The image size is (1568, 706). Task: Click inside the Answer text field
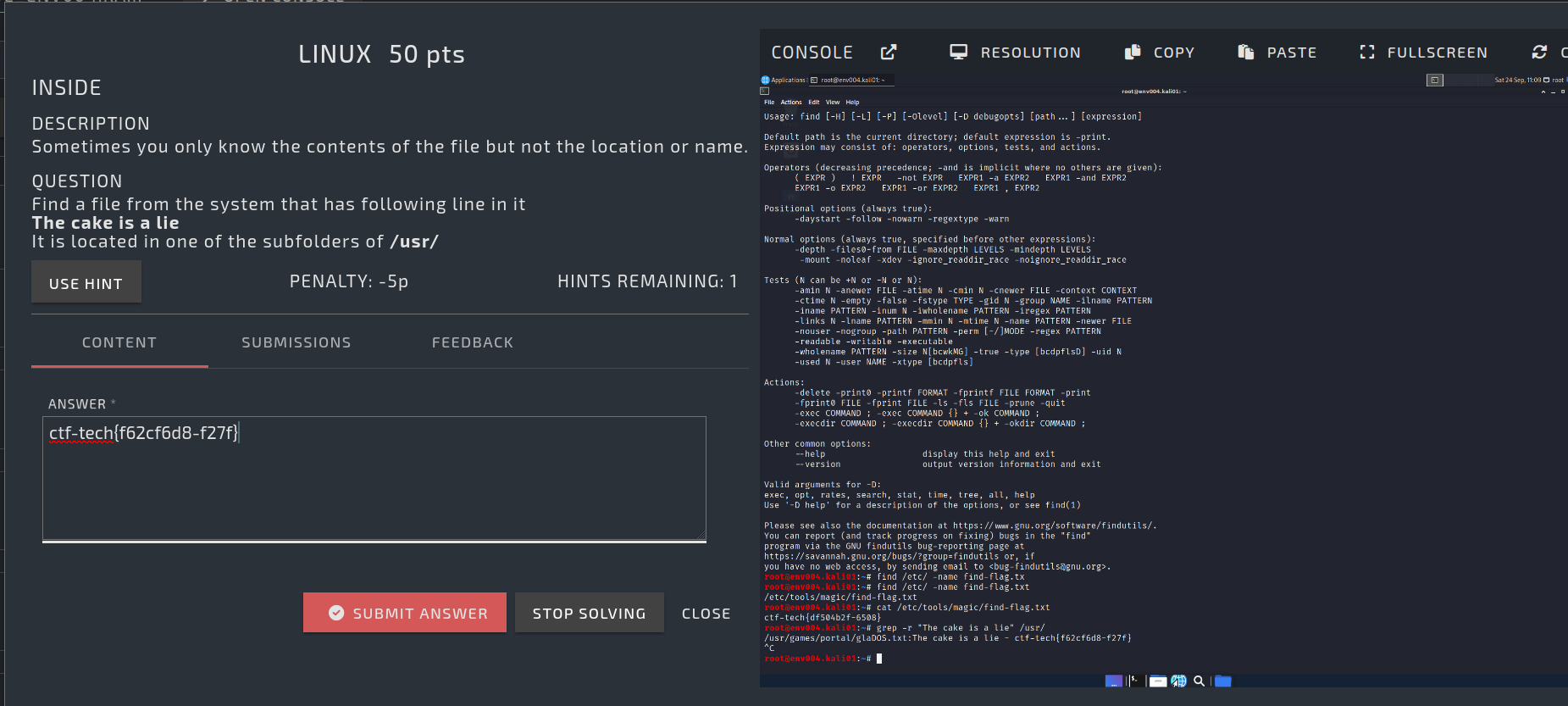[374, 477]
